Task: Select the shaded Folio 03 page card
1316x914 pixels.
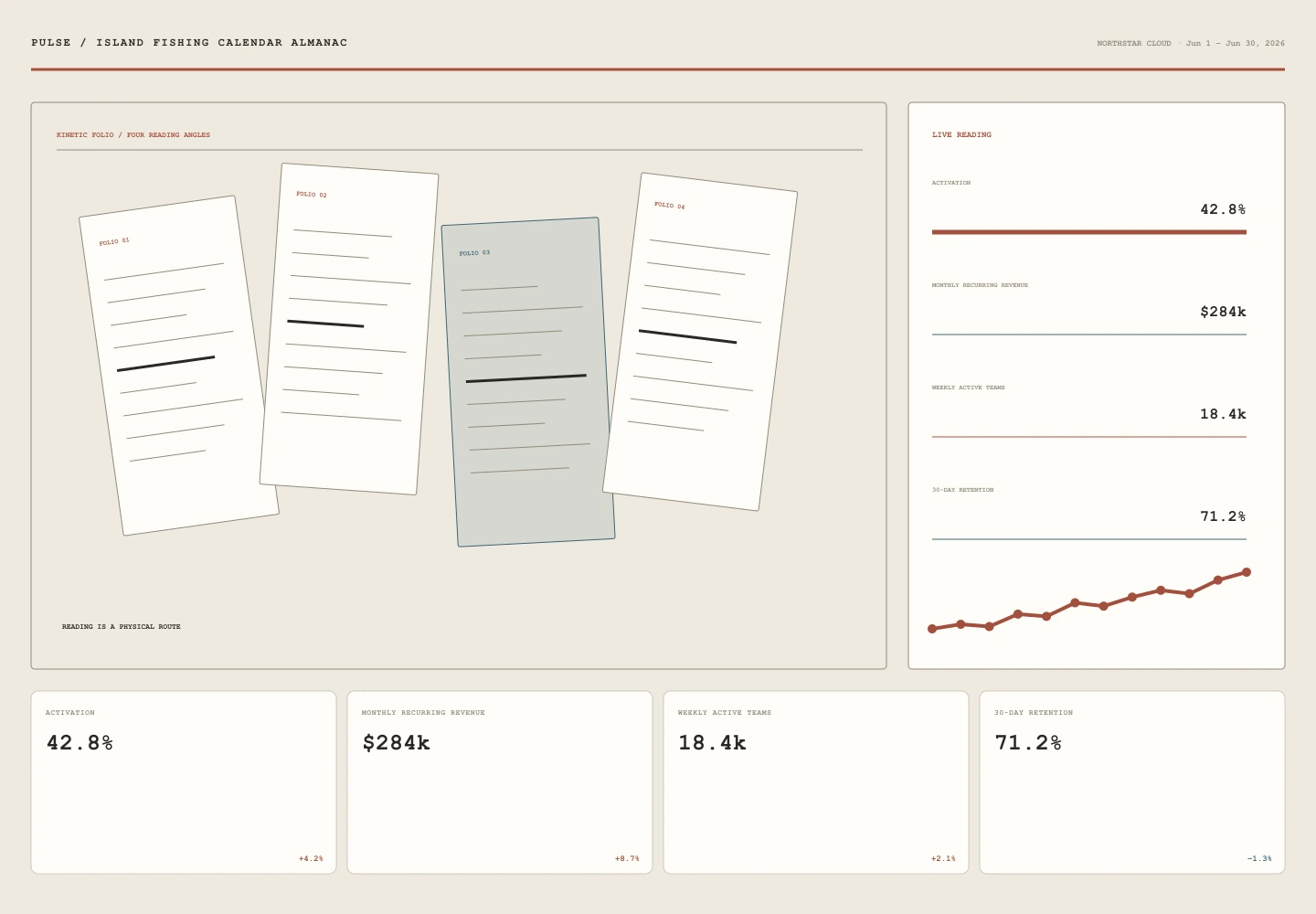Action: coord(528,382)
